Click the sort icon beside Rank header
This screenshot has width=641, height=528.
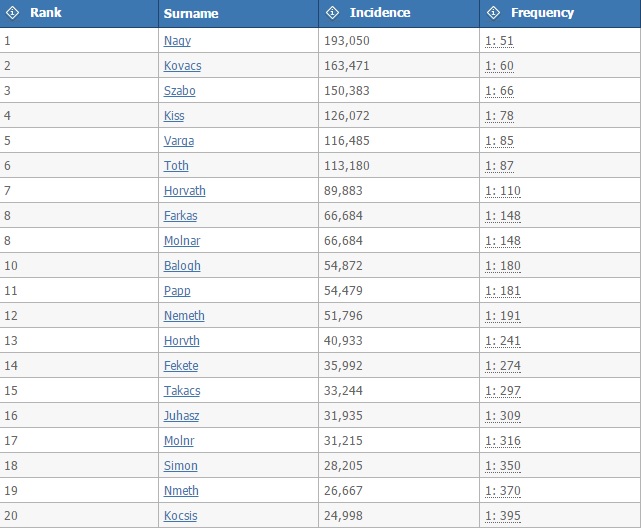pos(13,13)
